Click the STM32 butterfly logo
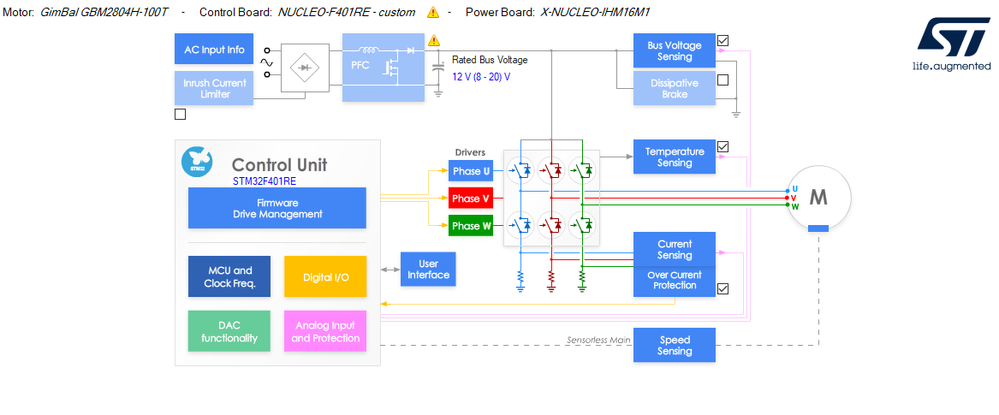This screenshot has height=415, width=999. click(x=197, y=162)
